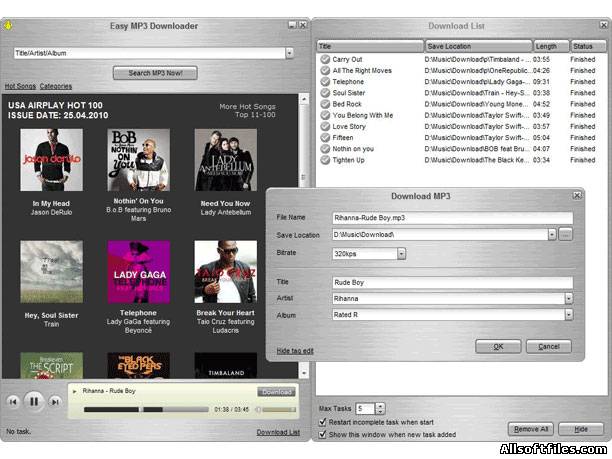
Task: Toggle Restart incomplete task when start checkbox
Action: click(x=322, y=422)
